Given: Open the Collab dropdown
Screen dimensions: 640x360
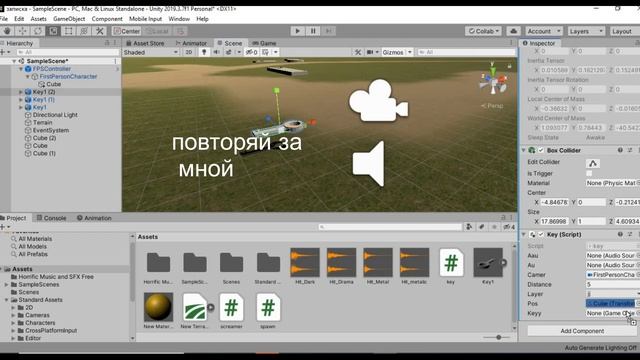Looking at the screenshot, I should [483, 31].
